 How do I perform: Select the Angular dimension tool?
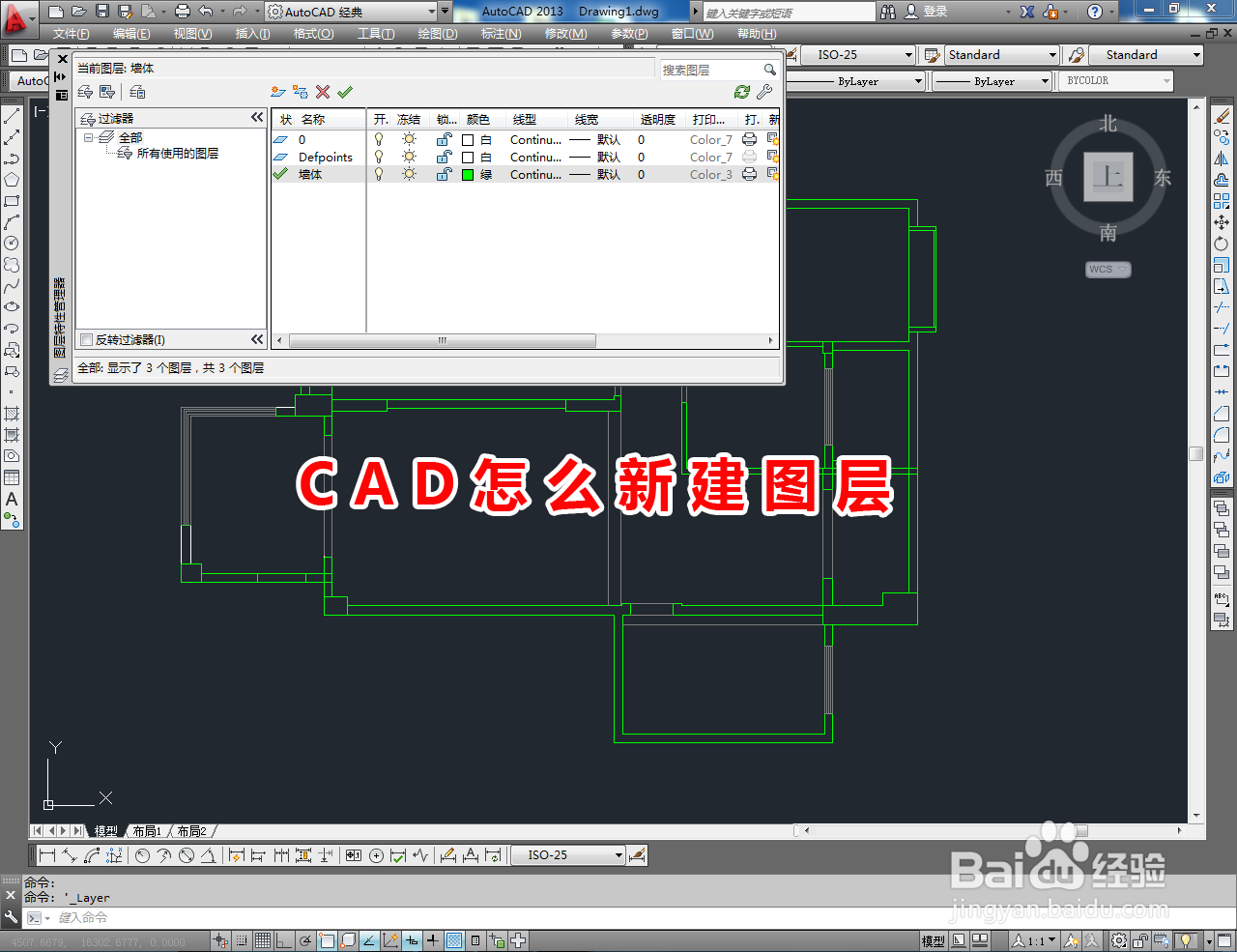(208, 855)
